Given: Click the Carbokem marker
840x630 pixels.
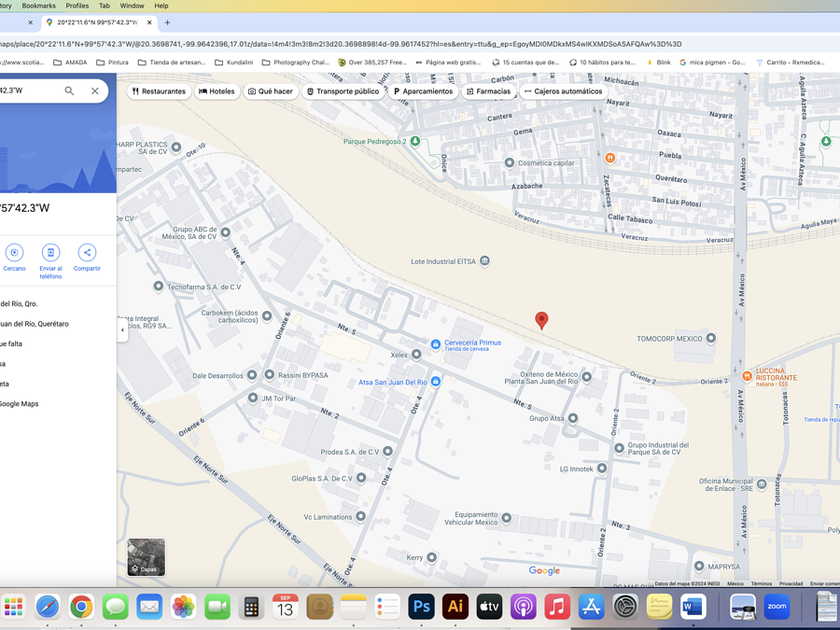Looking at the screenshot, I should click(267, 316).
